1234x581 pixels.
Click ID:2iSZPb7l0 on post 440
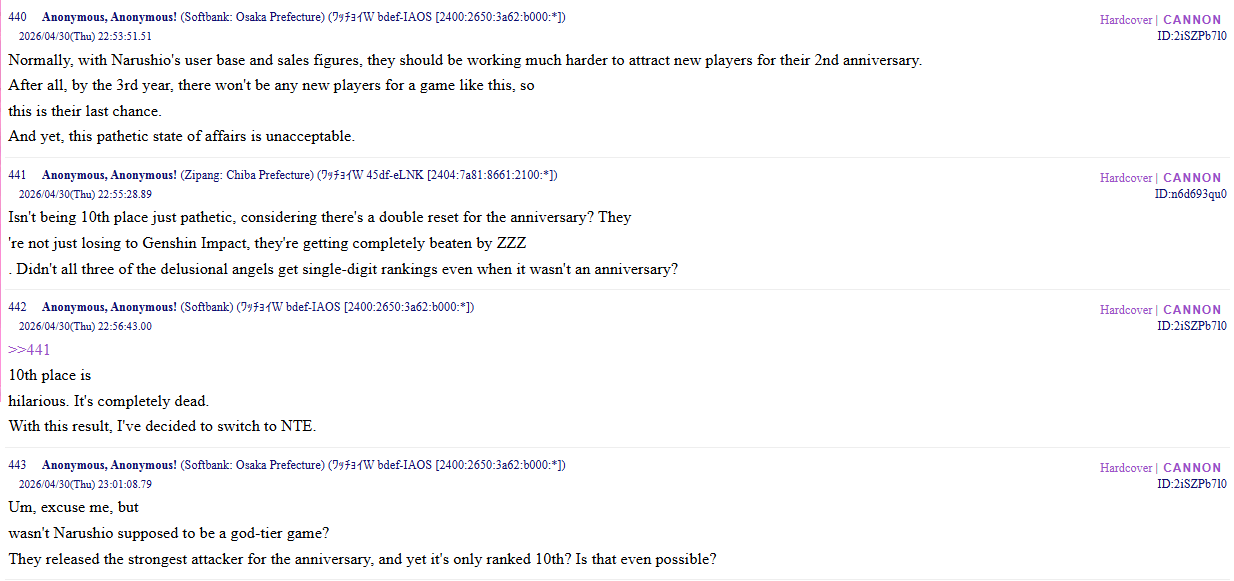[1192, 36]
